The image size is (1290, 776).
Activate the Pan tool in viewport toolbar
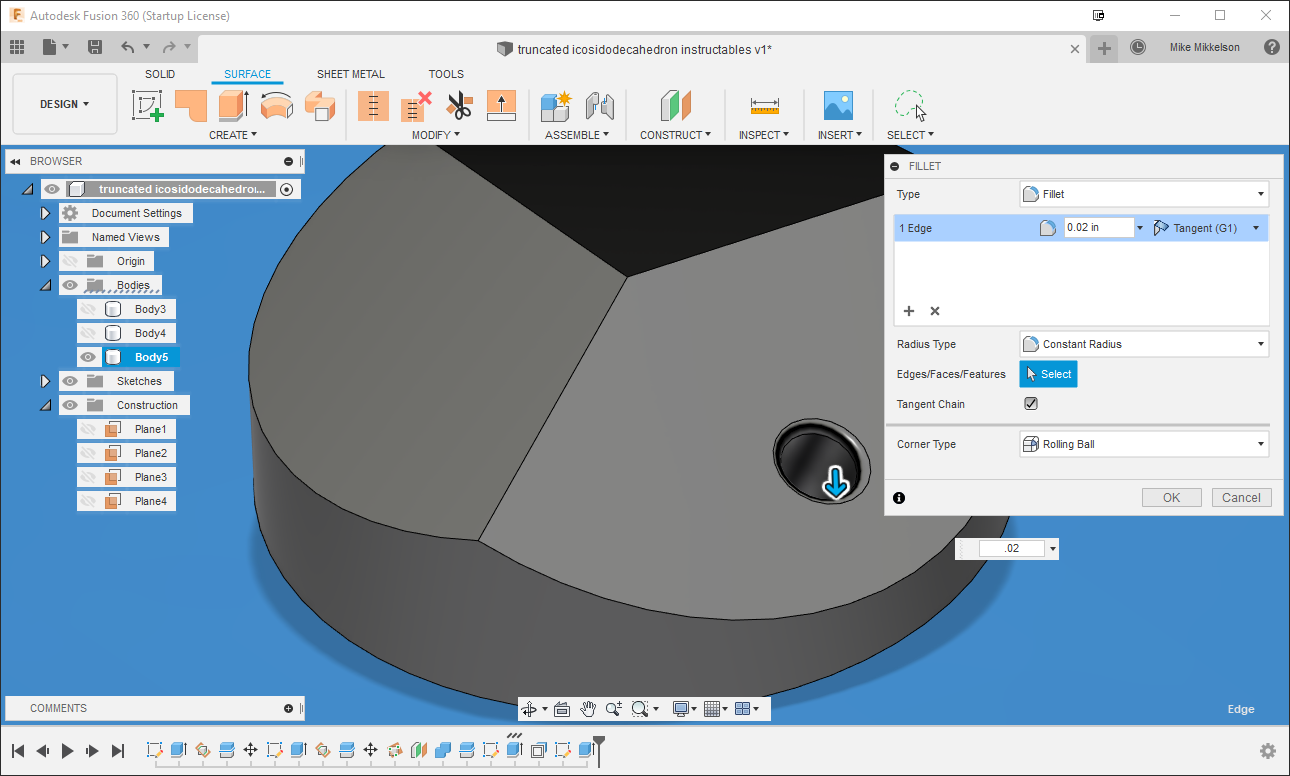point(587,708)
